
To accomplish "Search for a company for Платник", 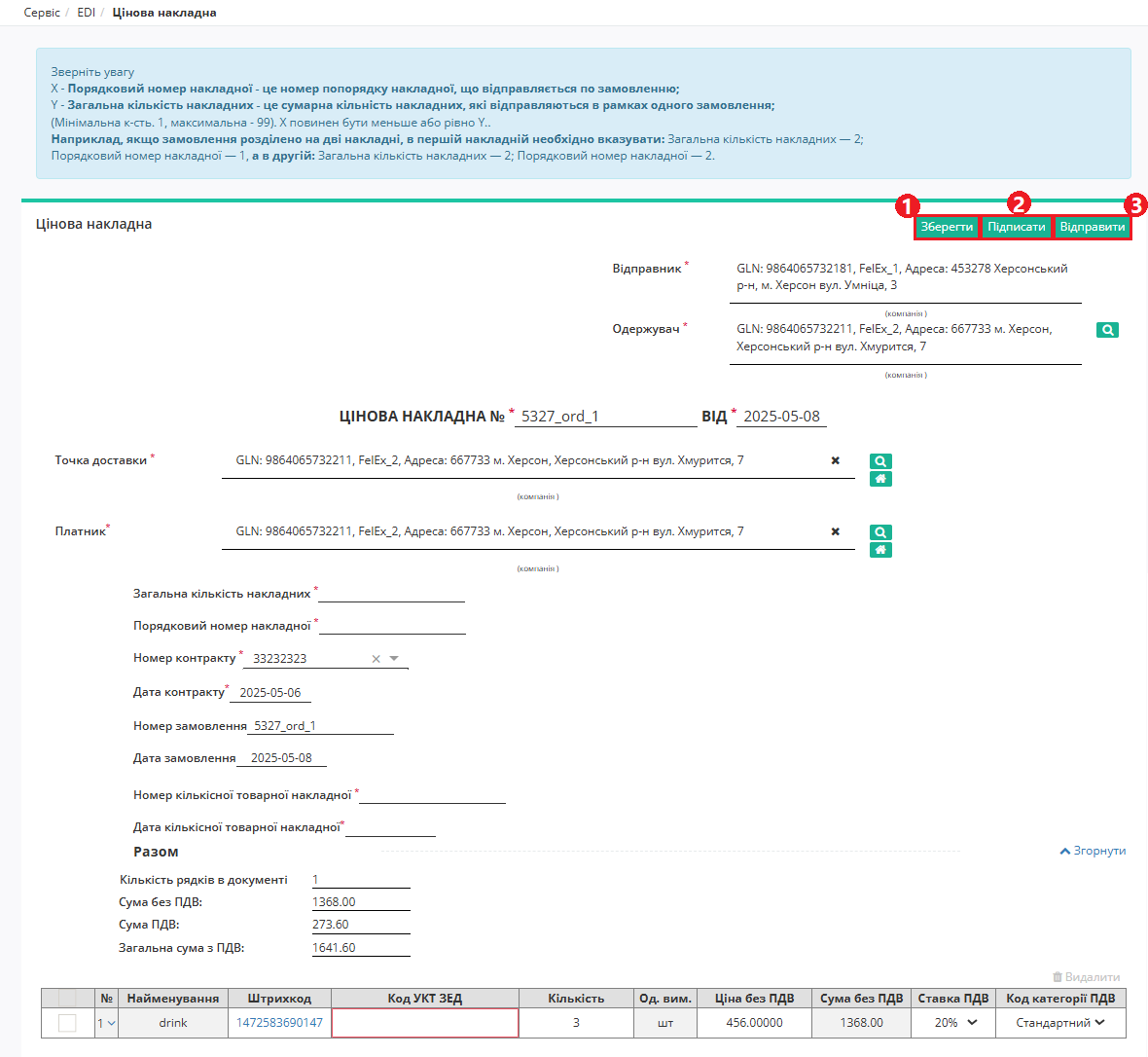I will (x=880, y=532).
